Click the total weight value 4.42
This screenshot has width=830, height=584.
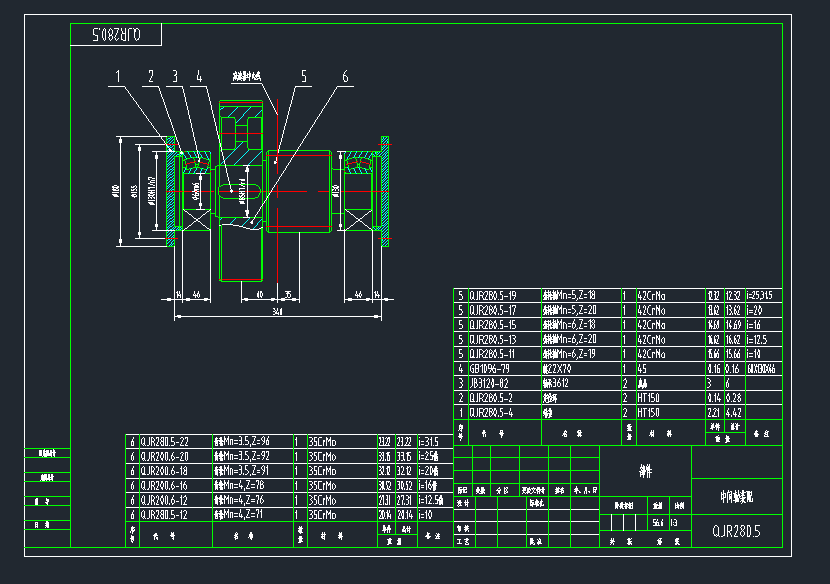[x=735, y=412]
